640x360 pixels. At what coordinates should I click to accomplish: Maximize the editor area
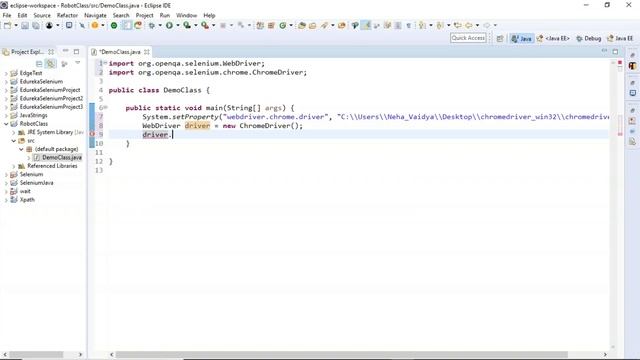[x=615, y=51]
